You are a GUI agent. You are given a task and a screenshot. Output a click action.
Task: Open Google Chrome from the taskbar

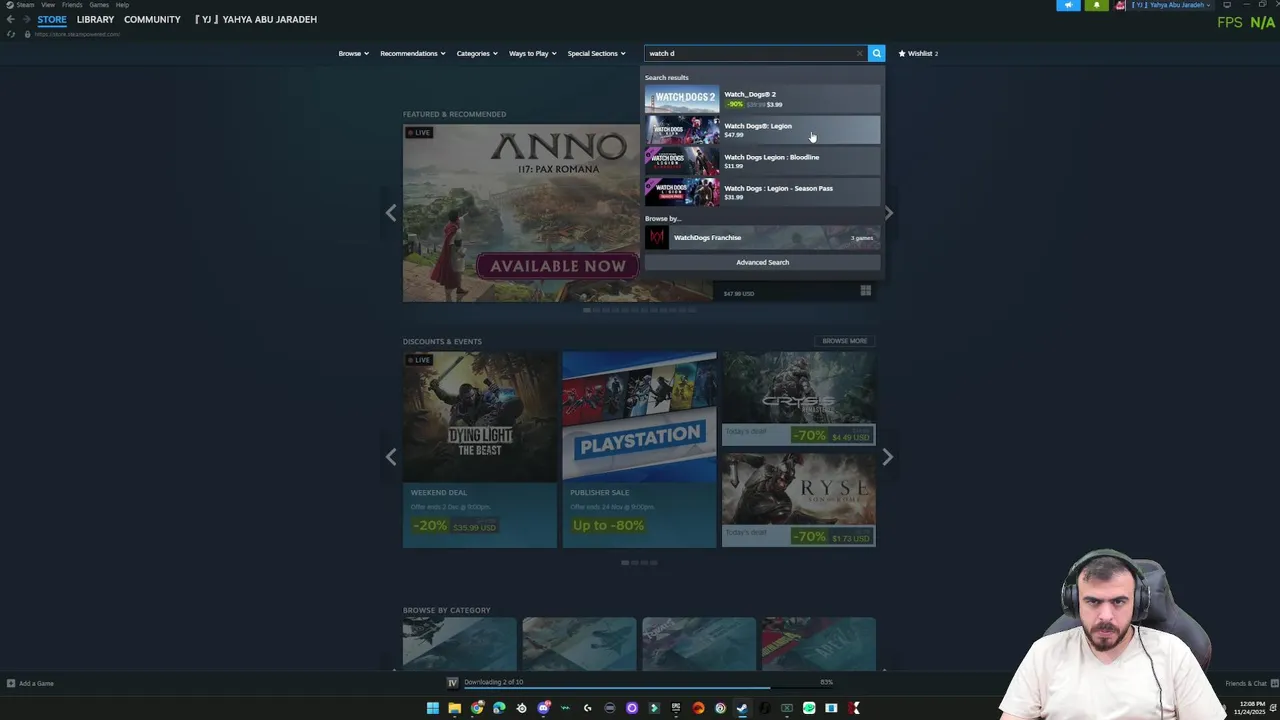(477, 708)
